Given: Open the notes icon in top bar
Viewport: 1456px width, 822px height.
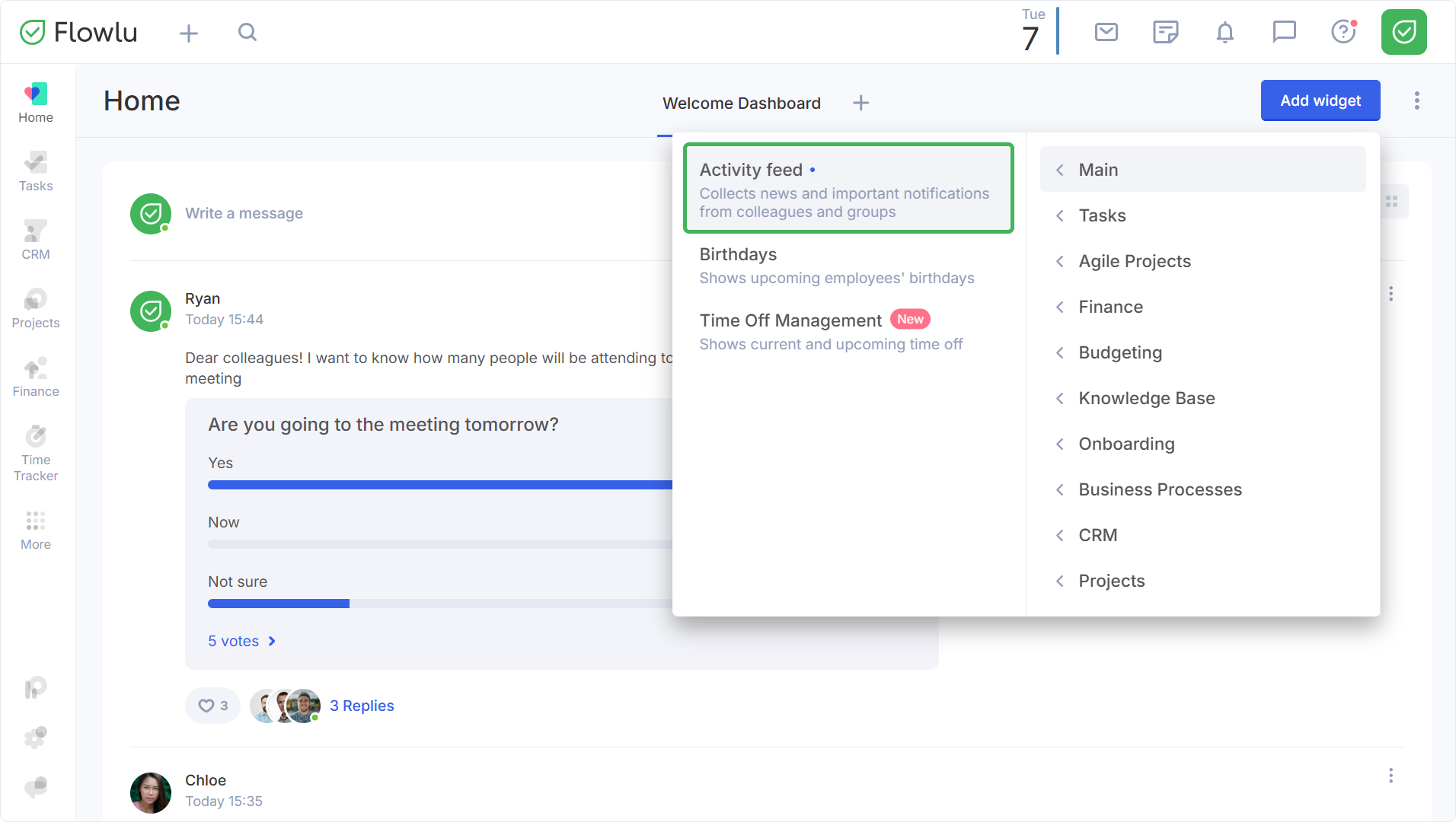Looking at the screenshot, I should (1165, 32).
